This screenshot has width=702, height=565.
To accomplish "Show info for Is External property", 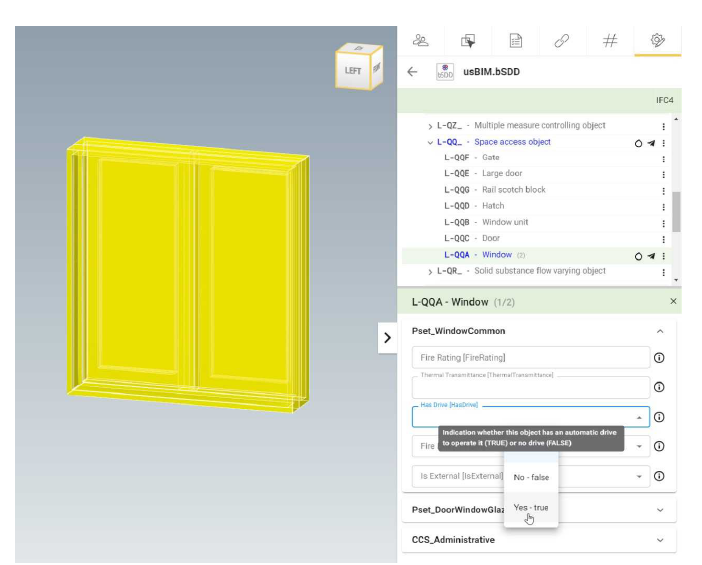I will [659, 476].
